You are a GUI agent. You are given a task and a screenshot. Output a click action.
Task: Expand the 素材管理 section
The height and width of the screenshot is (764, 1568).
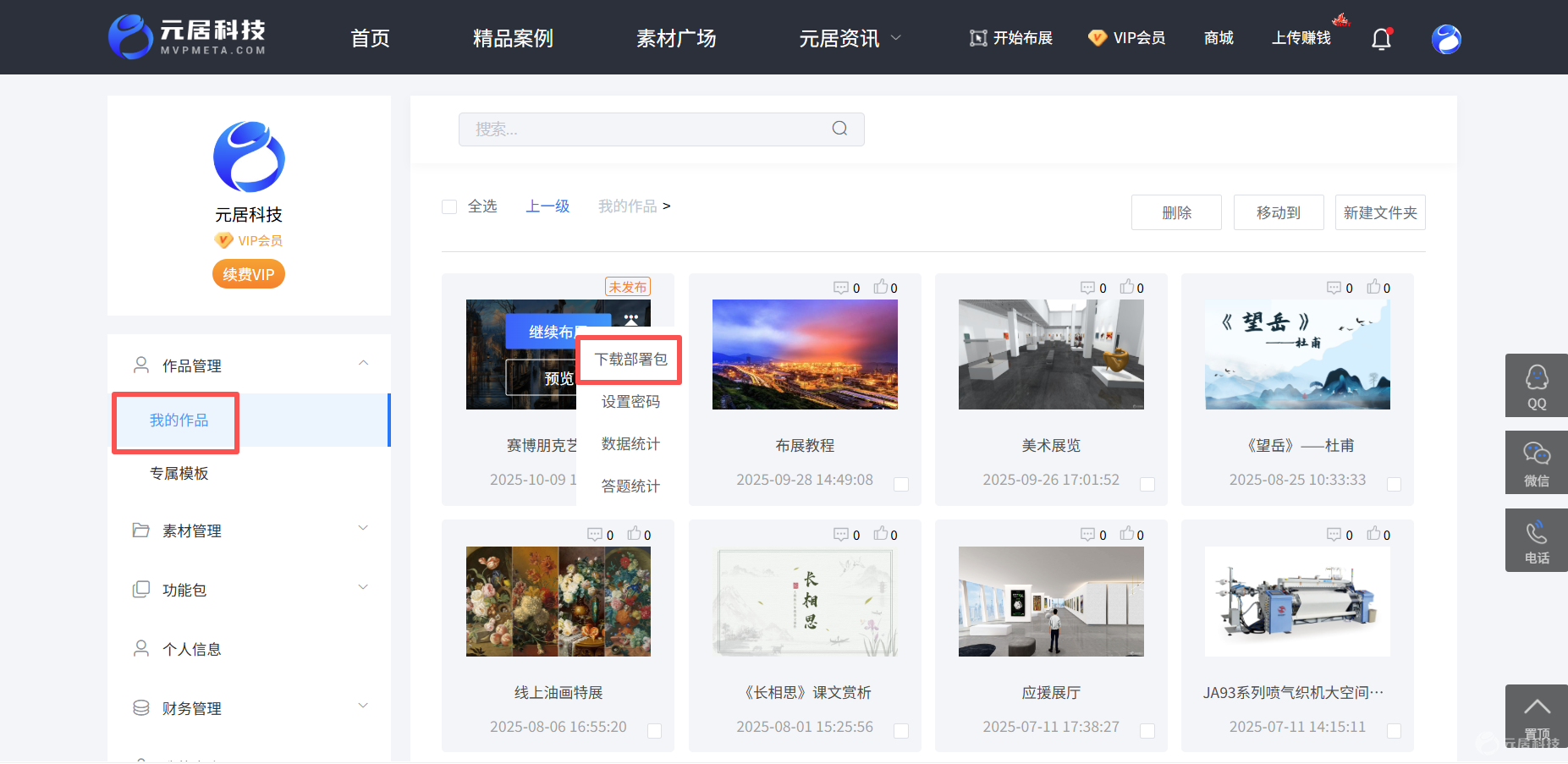click(363, 528)
